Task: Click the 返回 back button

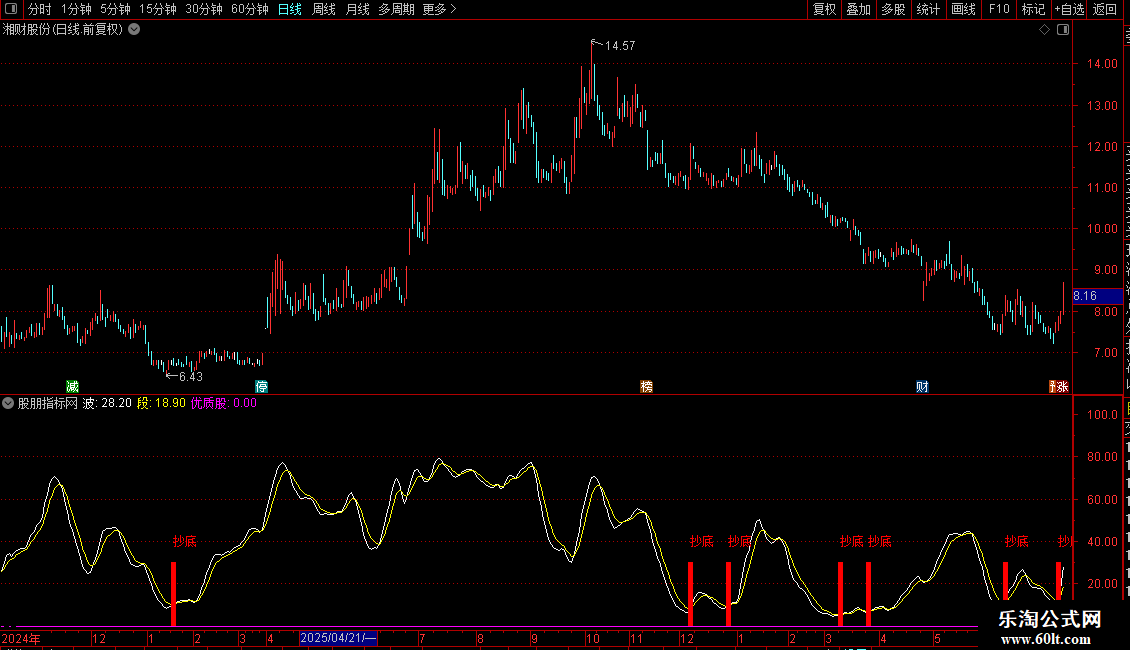Action: 1105,9
